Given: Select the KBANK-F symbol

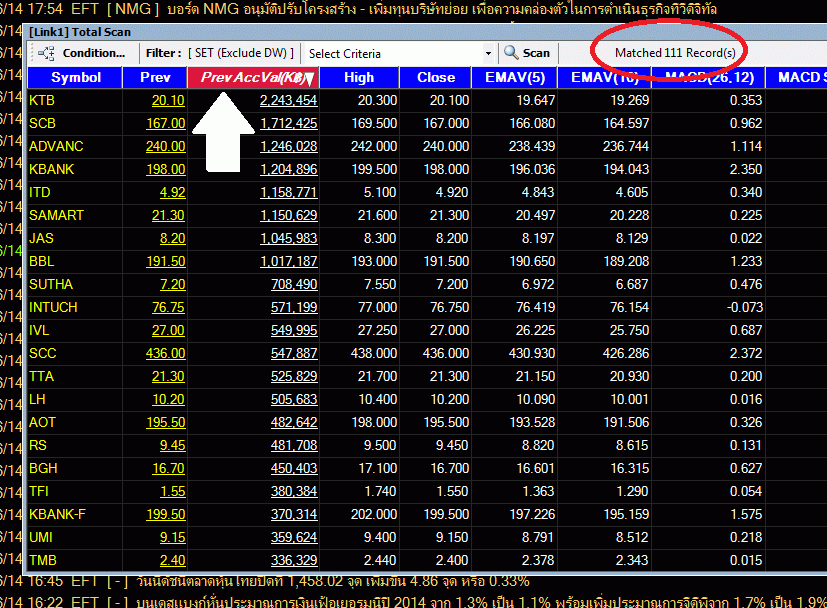Looking at the screenshot, I should pos(57,515).
